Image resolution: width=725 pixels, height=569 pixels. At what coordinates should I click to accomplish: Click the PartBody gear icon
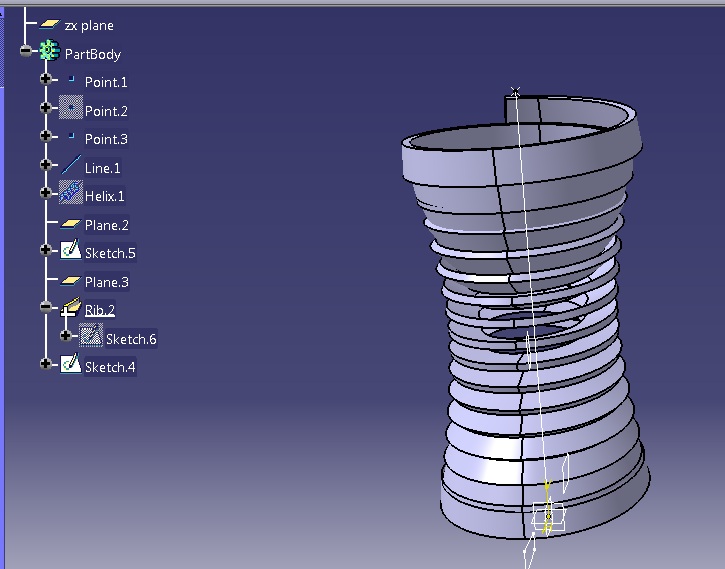(x=49, y=51)
